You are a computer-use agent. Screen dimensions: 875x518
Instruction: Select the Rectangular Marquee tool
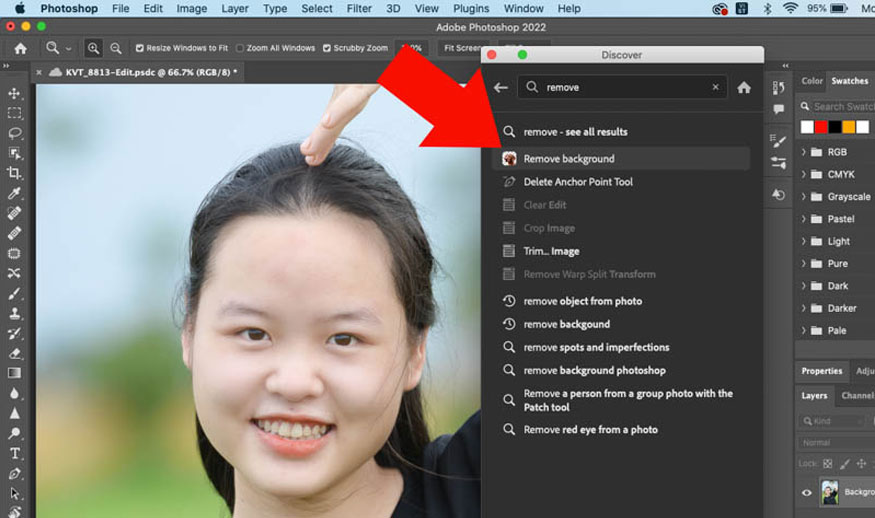tap(15, 113)
